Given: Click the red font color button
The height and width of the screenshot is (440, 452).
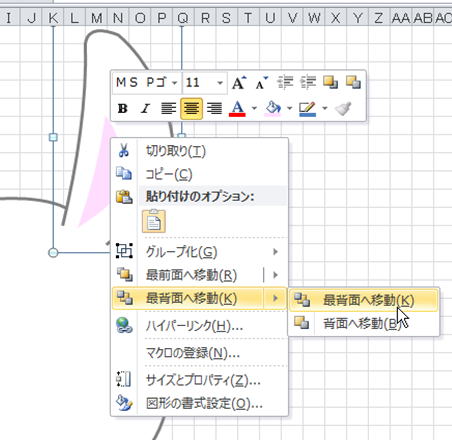Looking at the screenshot, I should [x=237, y=108].
